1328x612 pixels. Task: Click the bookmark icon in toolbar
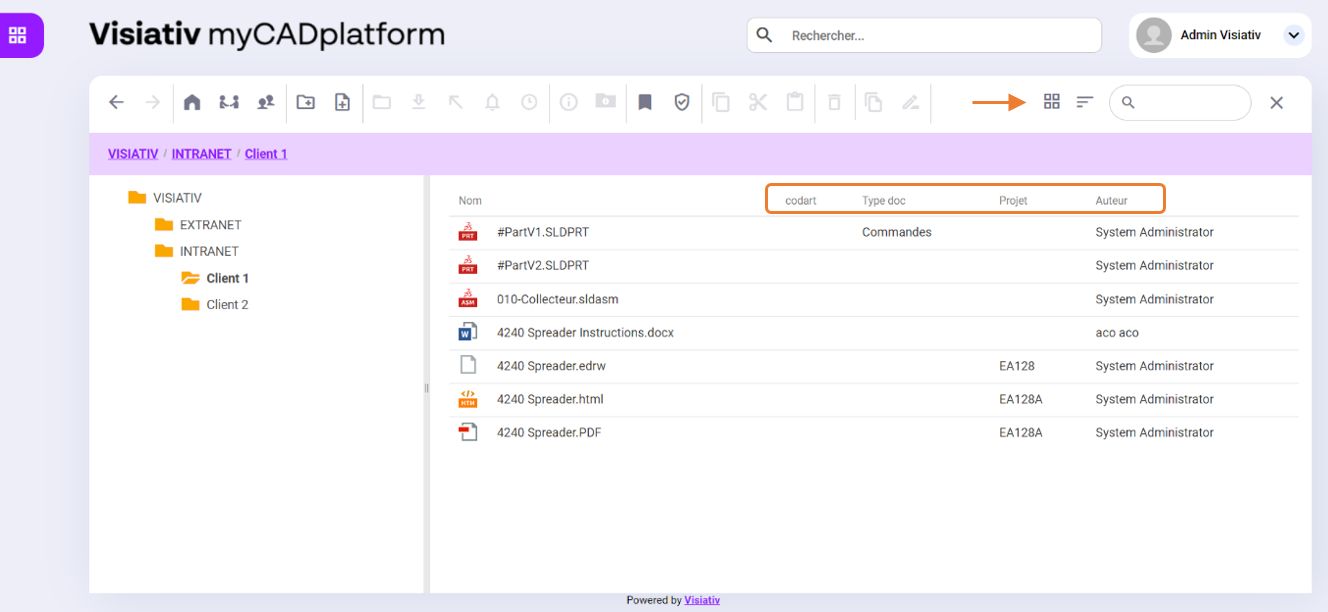[x=645, y=102]
